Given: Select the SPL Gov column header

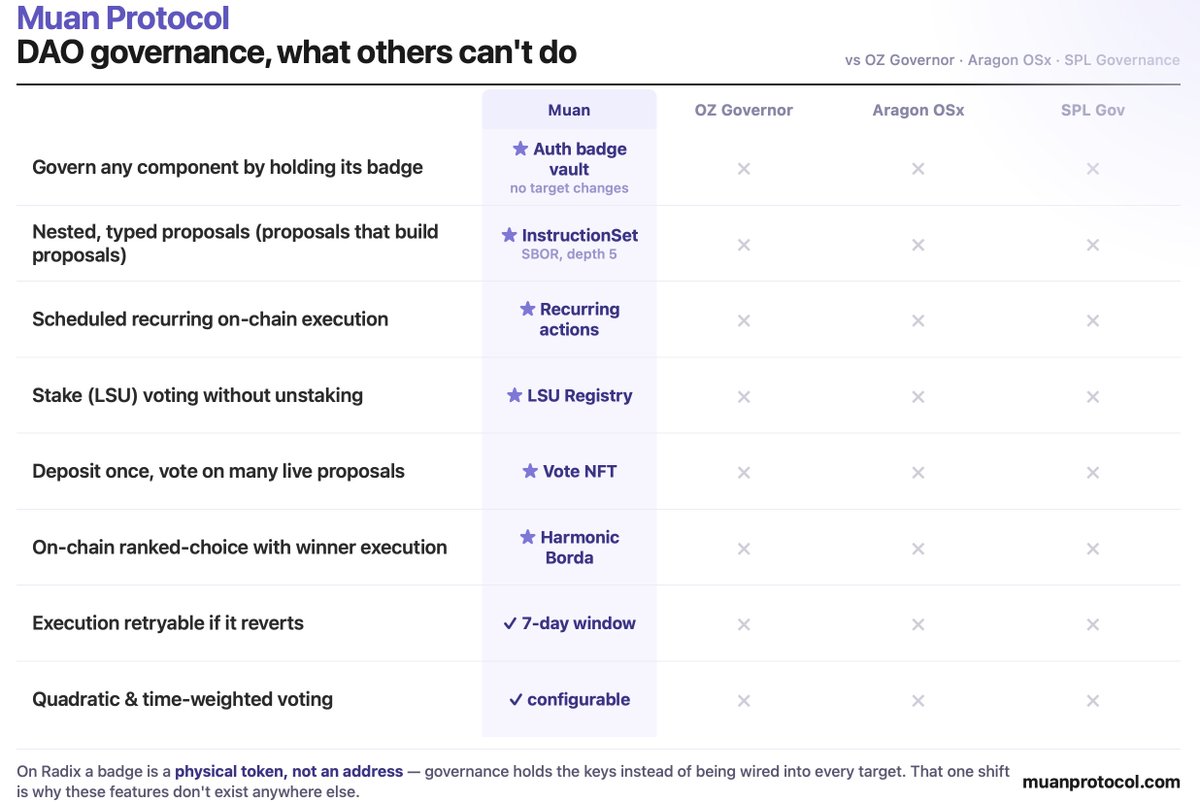Looking at the screenshot, I should [x=1093, y=110].
